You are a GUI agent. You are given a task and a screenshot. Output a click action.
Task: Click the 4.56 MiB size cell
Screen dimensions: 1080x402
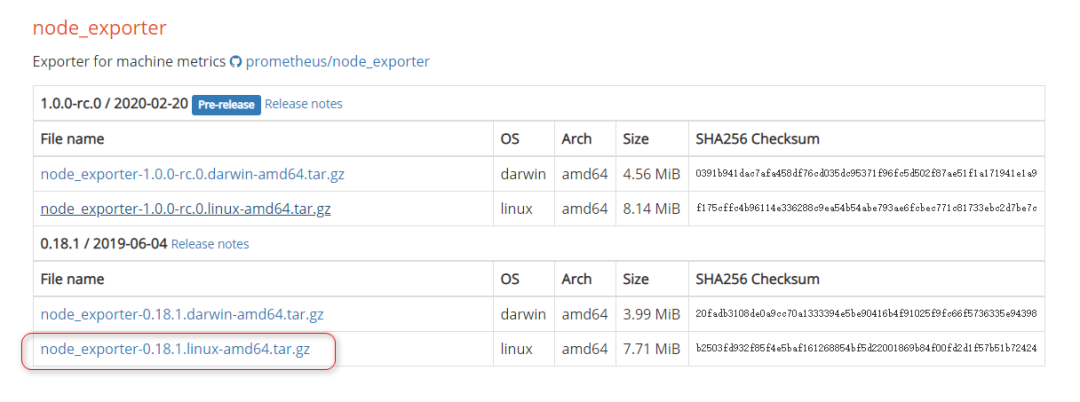pyautogui.click(x=651, y=174)
